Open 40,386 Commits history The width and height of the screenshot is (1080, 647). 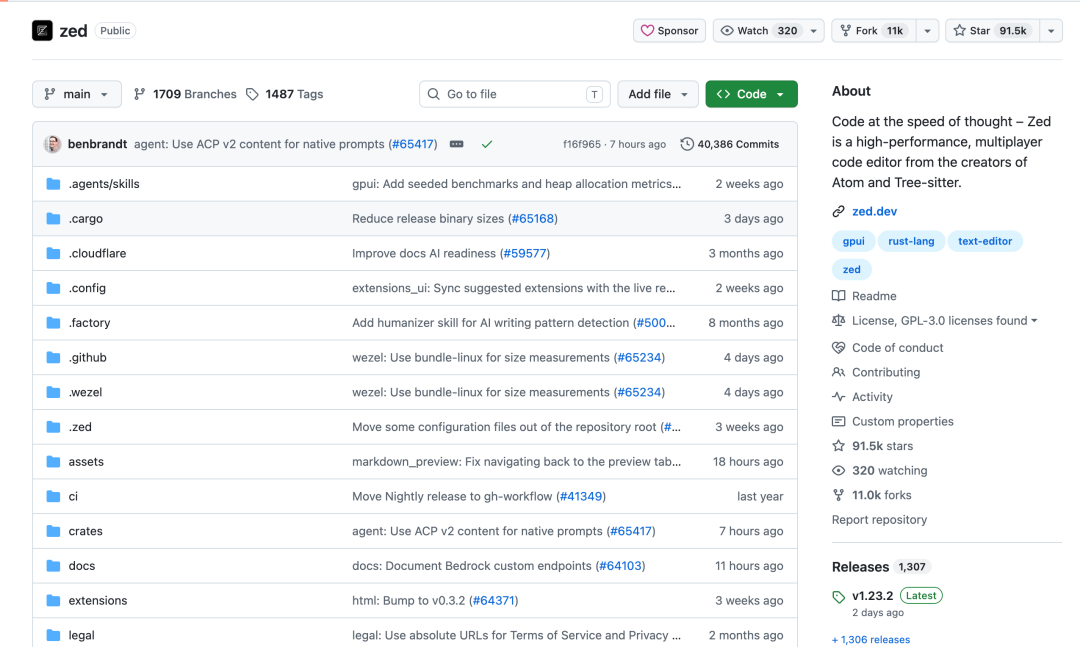point(730,144)
